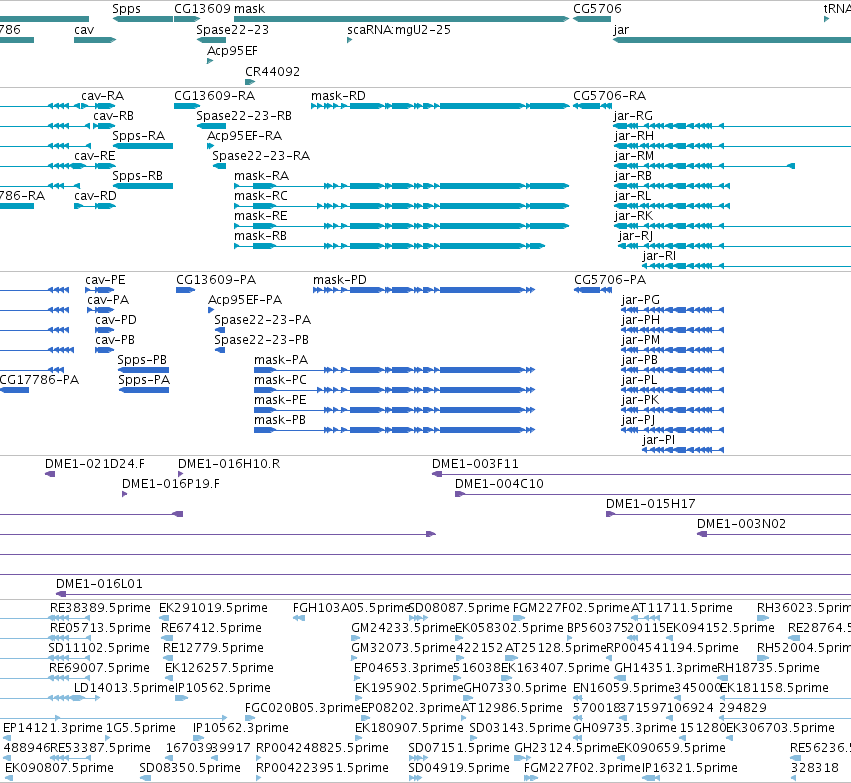
Task: Click the mask-PD protein feature
Action: (x=424, y=290)
